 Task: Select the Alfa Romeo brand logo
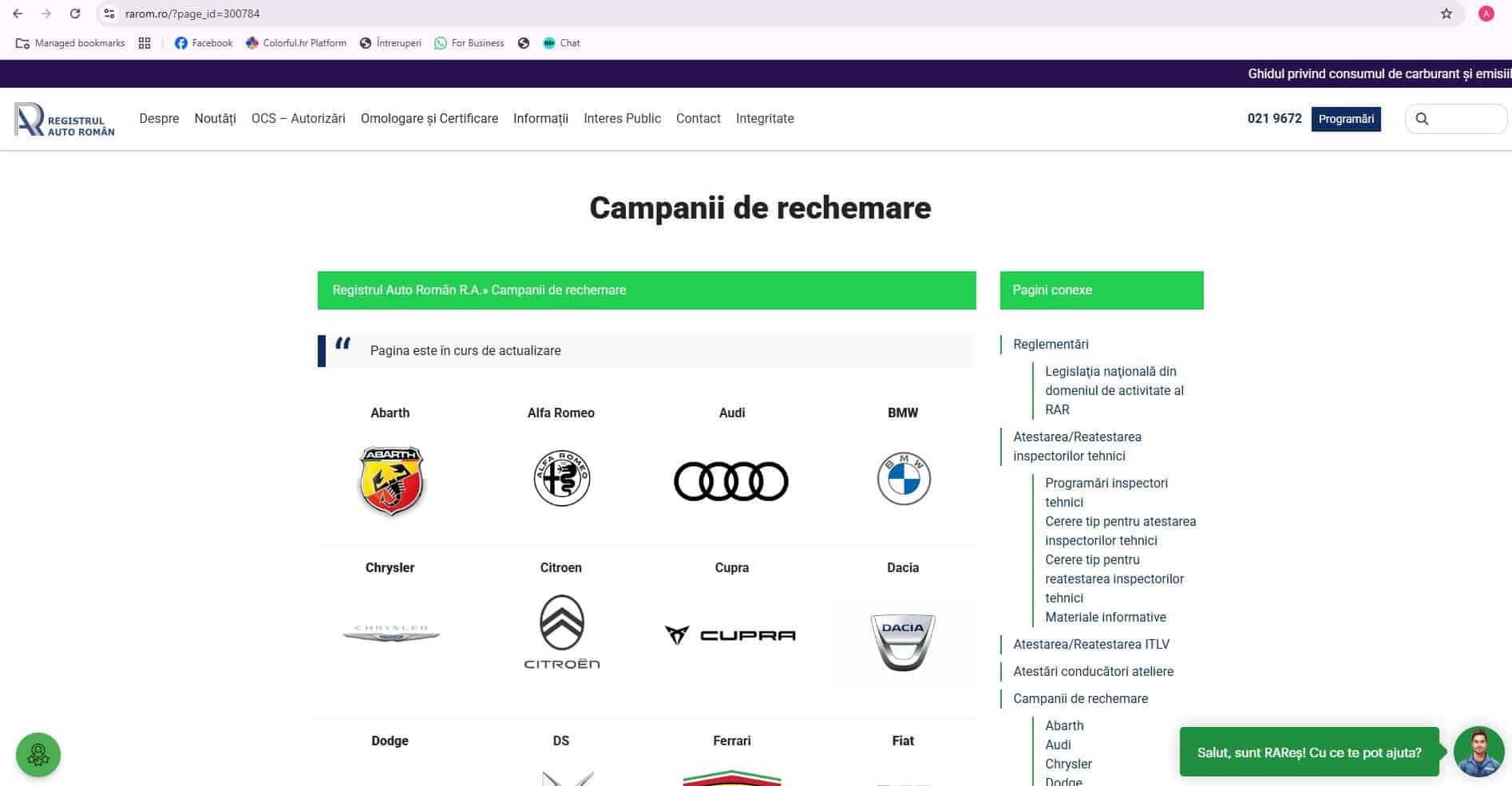click(561, 479)
